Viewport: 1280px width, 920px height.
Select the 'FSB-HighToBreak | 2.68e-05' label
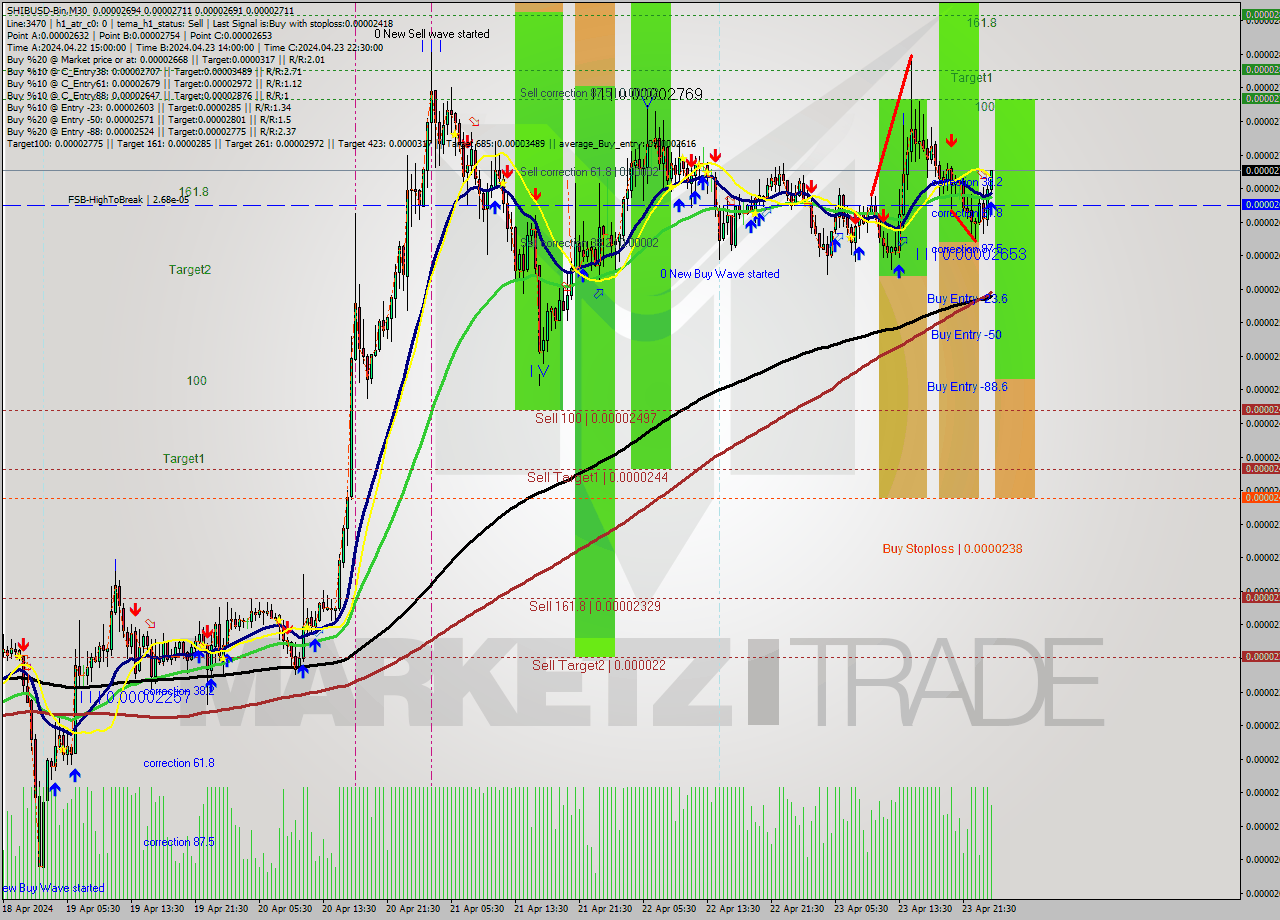click(x=128, y=200)
